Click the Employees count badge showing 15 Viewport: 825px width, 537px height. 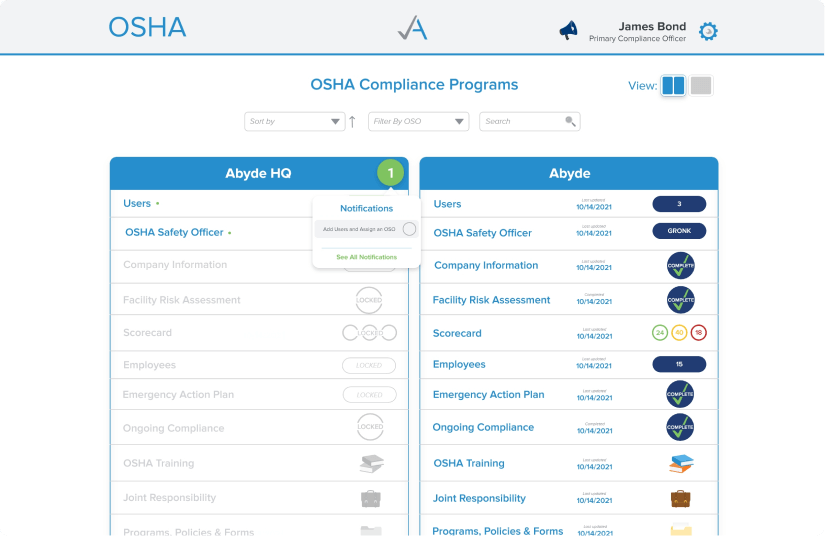pos(679,364)
